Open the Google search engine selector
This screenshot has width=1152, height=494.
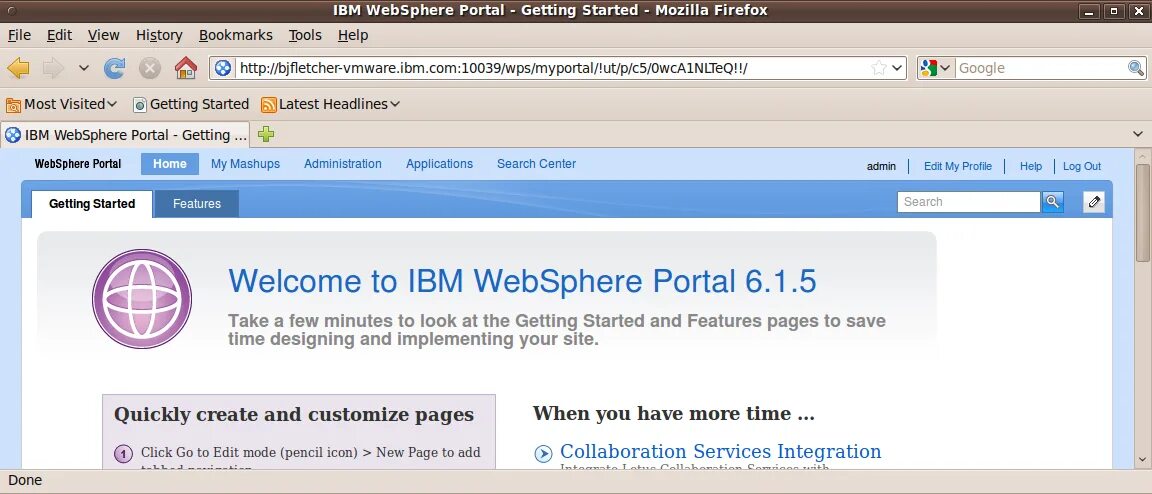(x=936, y=68)
